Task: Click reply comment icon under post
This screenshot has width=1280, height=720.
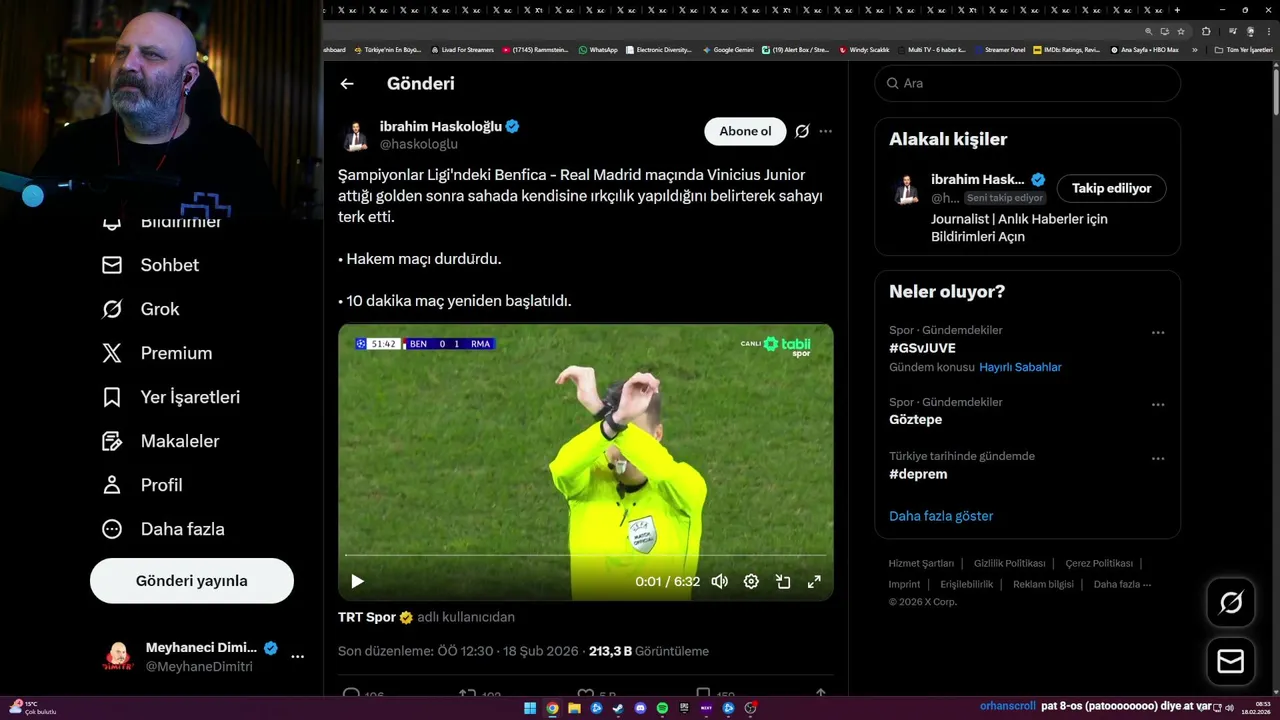Action: pos(351,693)
